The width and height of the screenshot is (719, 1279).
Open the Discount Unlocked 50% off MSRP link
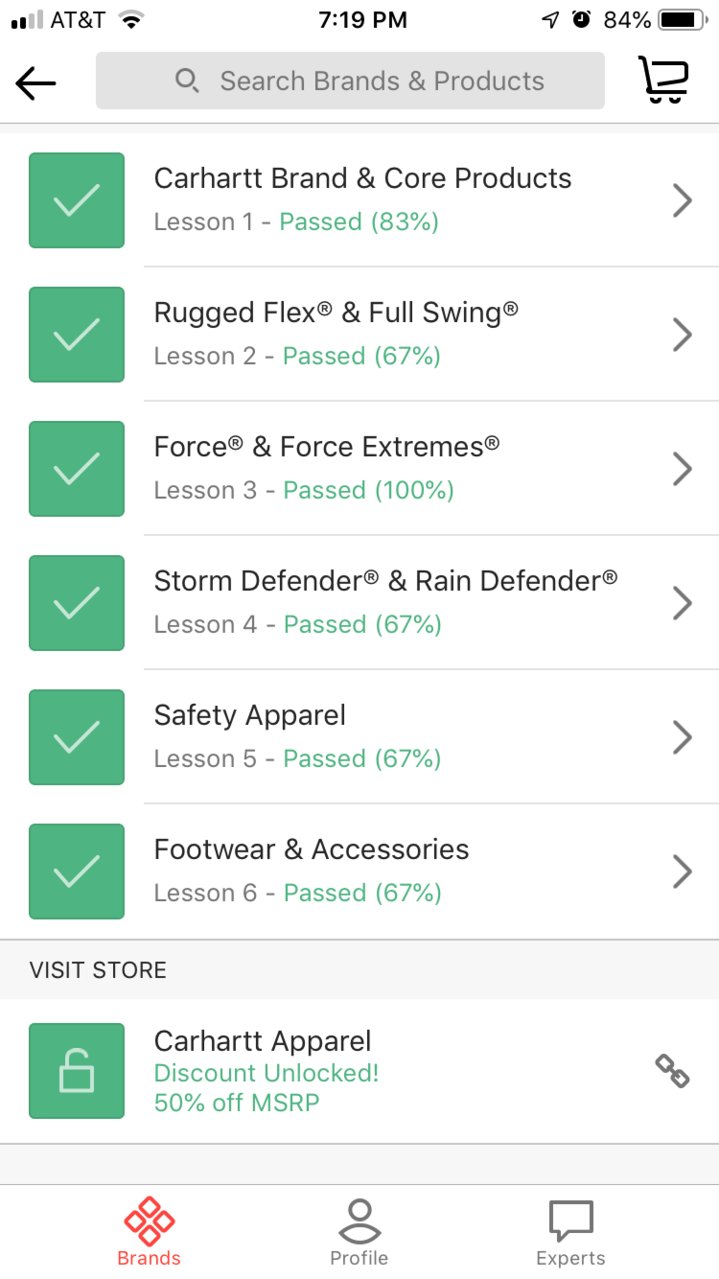click(266, 1088)
